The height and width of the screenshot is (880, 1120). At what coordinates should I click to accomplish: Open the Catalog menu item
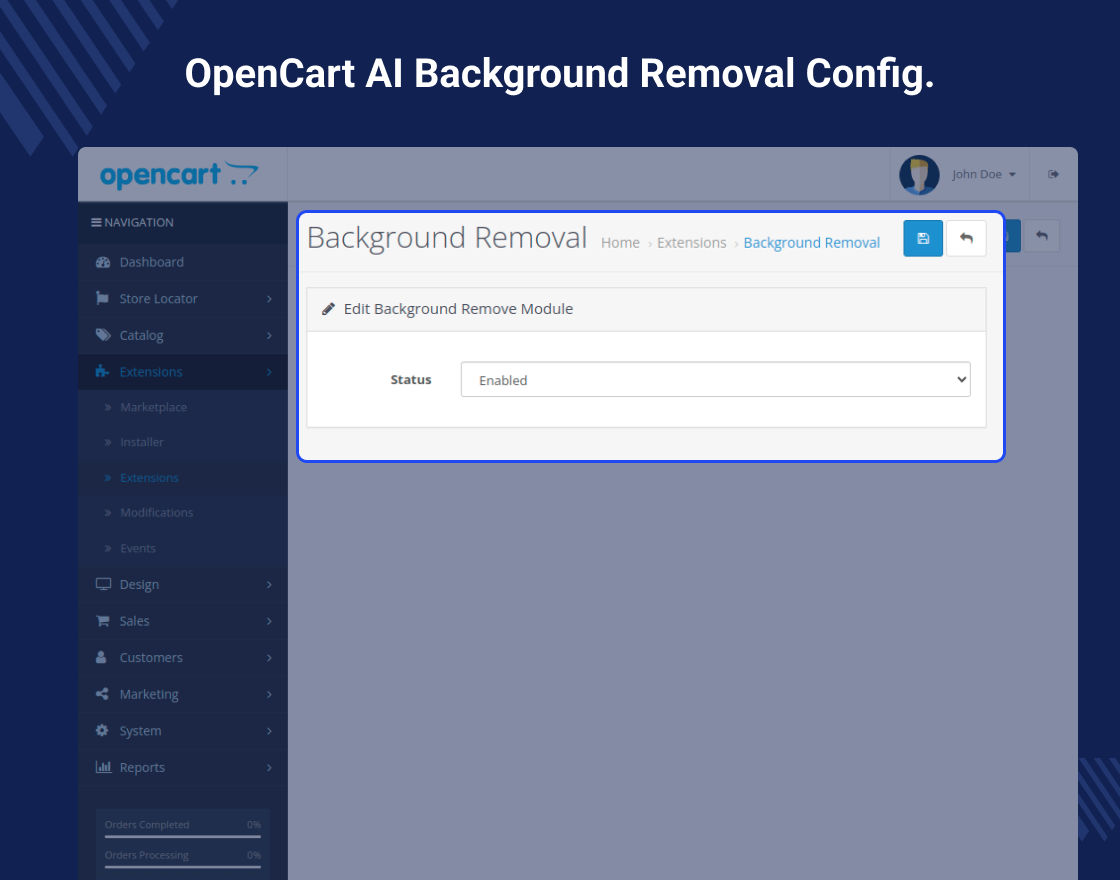183,335
